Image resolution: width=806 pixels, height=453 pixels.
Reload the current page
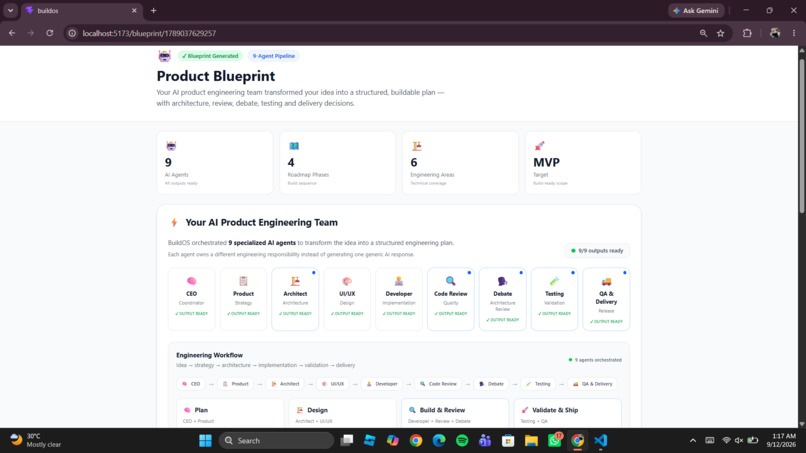click(49, 33)
